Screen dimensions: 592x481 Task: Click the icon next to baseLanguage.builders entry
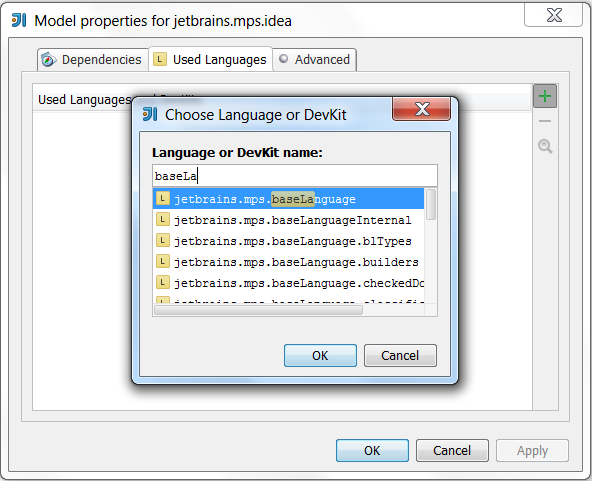163,261
